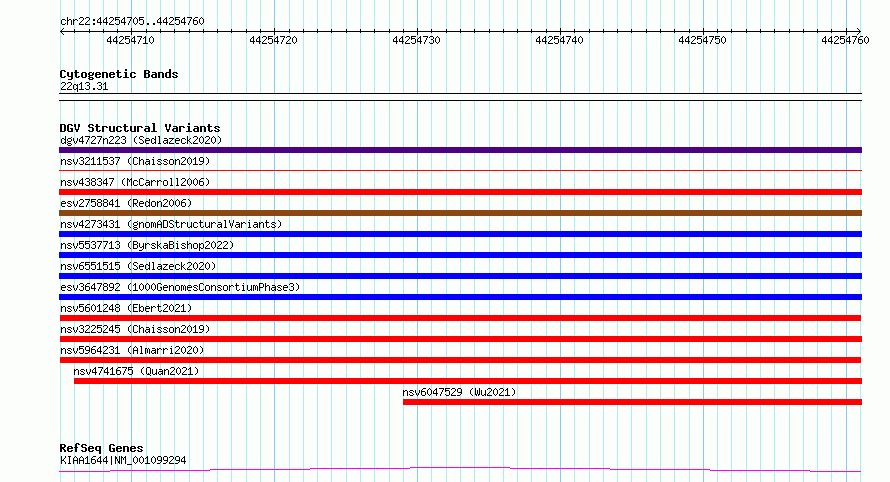Click the chr22:44254705..44254760 region label
The height and width of the screenshot is (482, 890).
(132, 21)
